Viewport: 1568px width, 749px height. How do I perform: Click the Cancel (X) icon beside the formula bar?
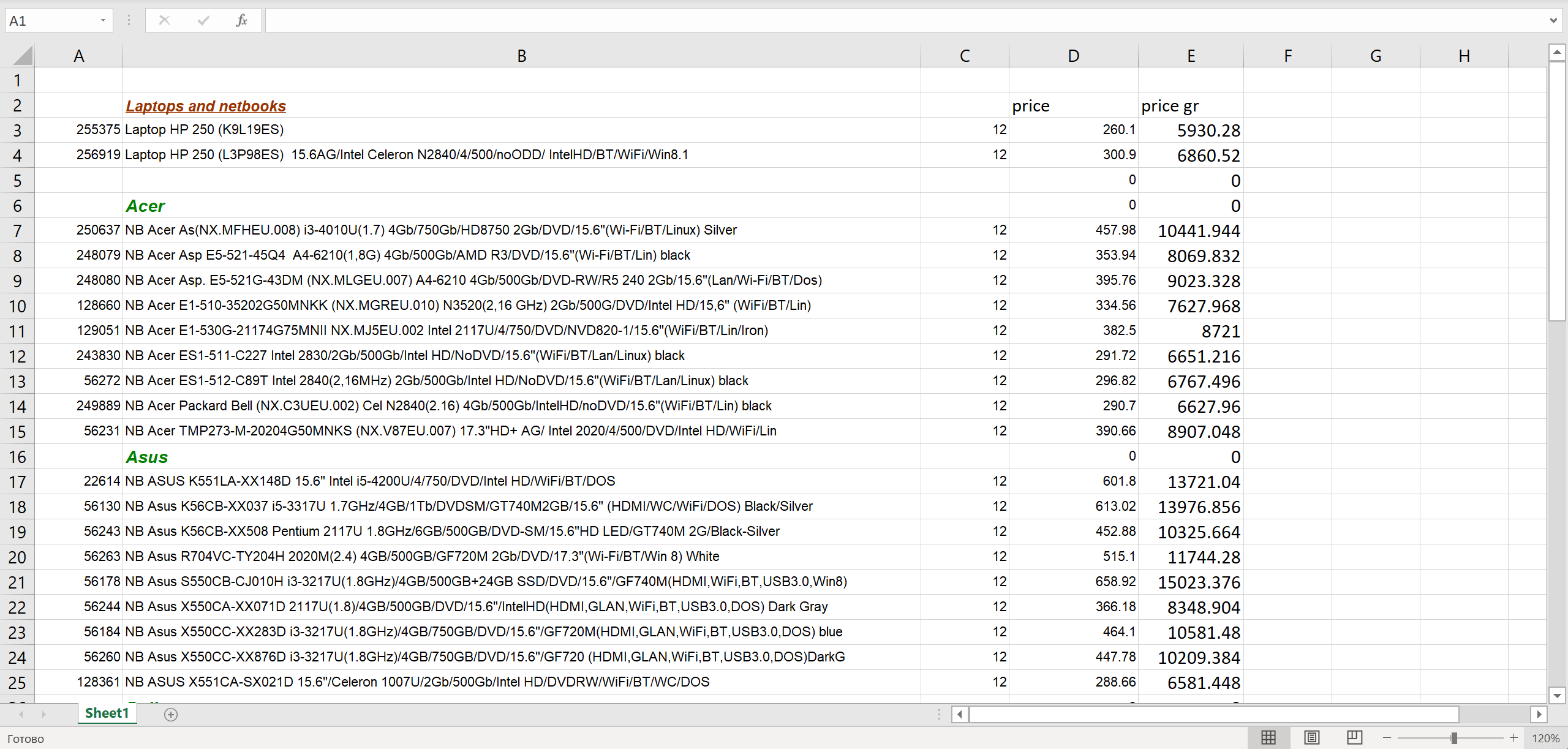pyautogui.click(x=164, y=20)
